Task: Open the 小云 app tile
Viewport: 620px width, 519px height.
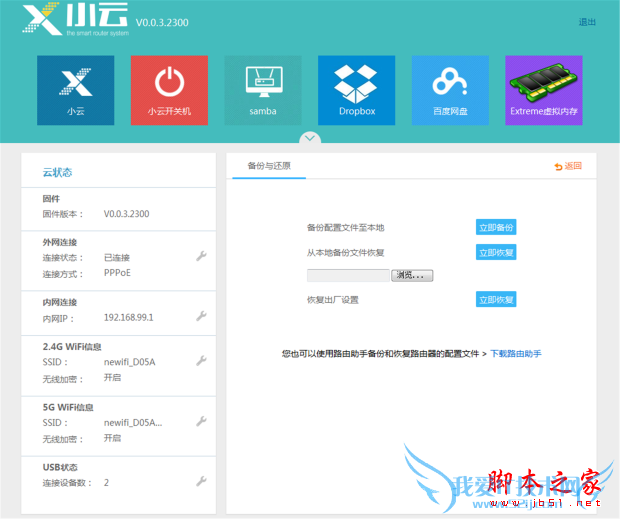Action: tap(76, 91)
